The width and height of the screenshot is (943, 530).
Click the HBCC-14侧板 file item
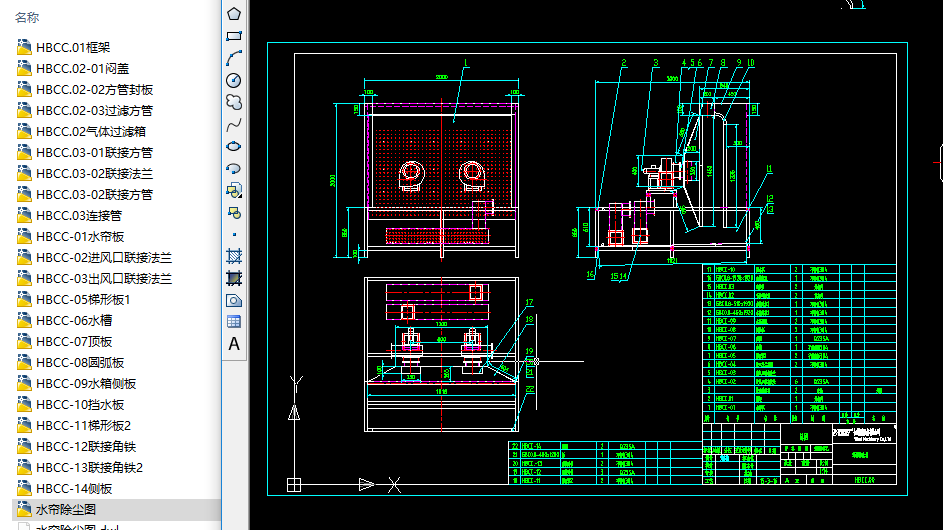[x=74, y=489]
